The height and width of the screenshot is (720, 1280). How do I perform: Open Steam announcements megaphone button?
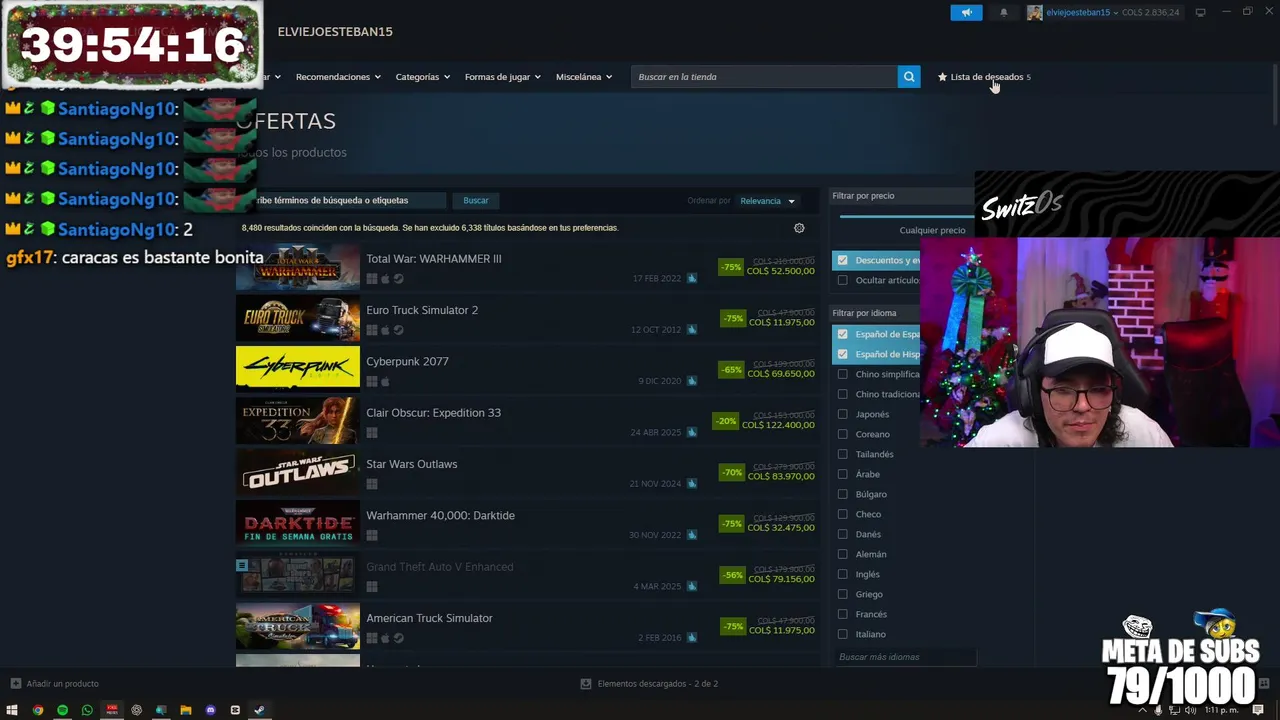click(x=966, y=13)
